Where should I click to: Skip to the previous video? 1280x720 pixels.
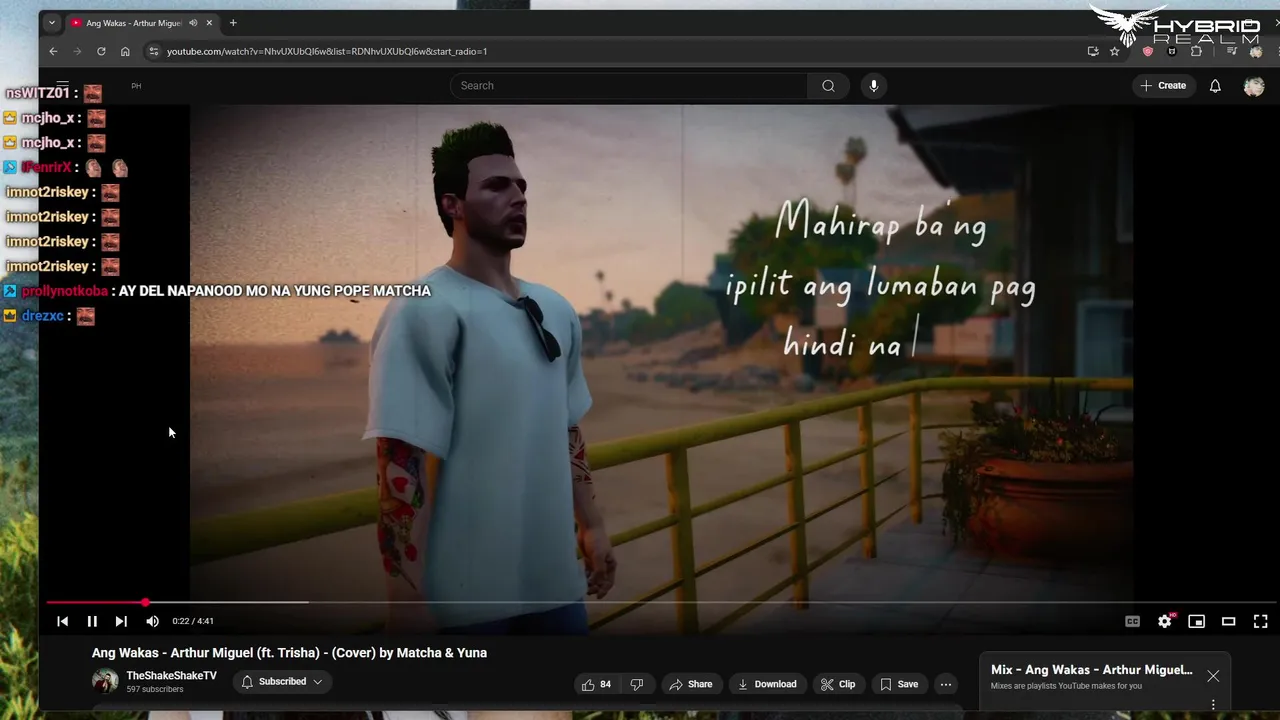62,621
